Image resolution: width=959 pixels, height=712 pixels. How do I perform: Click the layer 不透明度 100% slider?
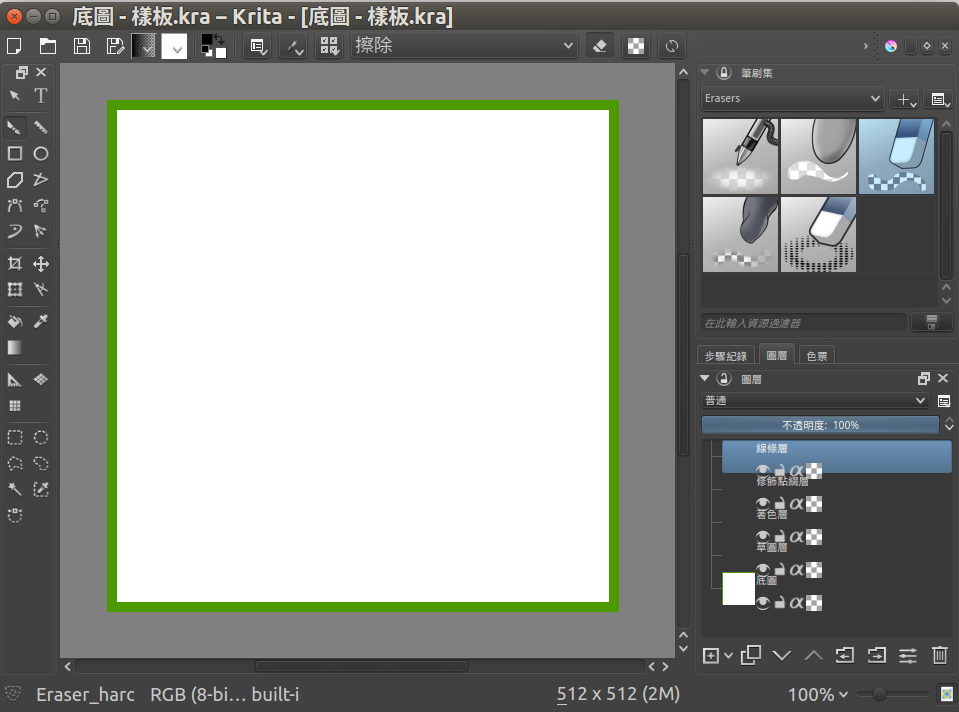click(x=820, y=425)
